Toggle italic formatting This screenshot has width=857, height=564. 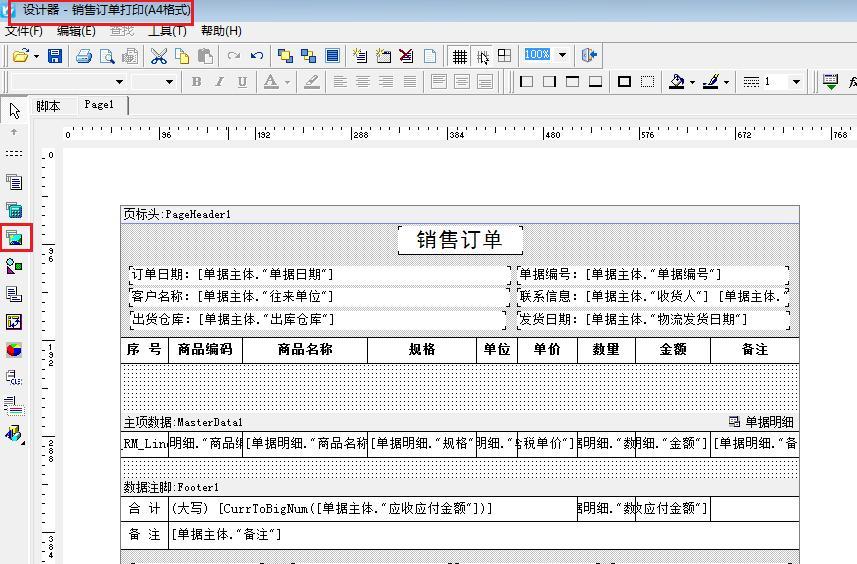click(219, 82)
